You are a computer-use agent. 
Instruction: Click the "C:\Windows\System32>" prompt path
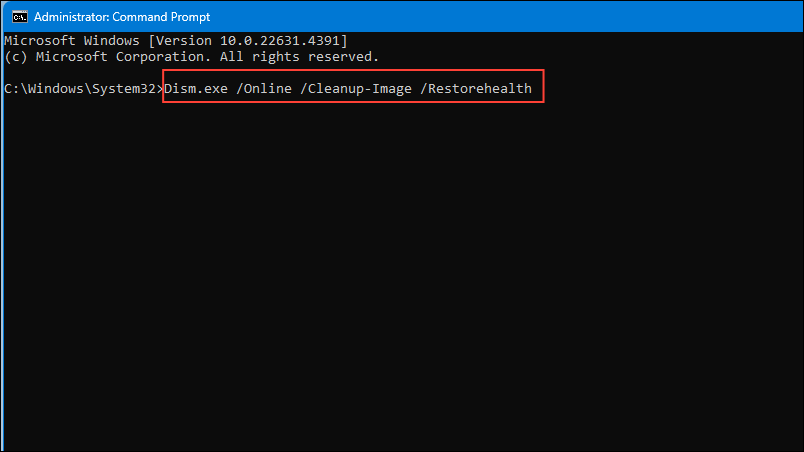pos(84,89)
